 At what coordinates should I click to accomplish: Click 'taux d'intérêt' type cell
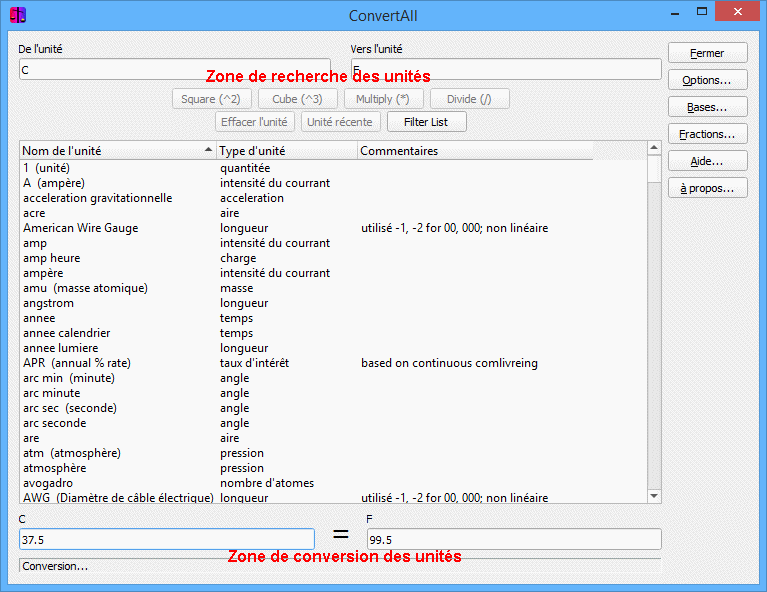(x=254, y=363)
